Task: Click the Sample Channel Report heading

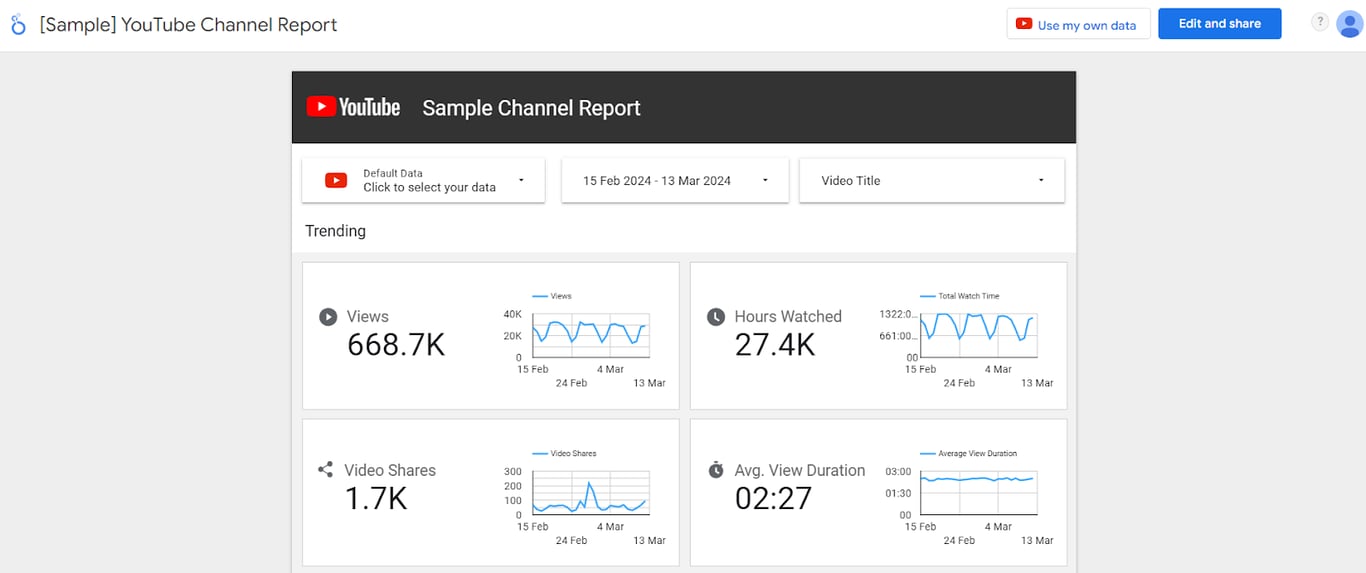Action: point(531,108)
